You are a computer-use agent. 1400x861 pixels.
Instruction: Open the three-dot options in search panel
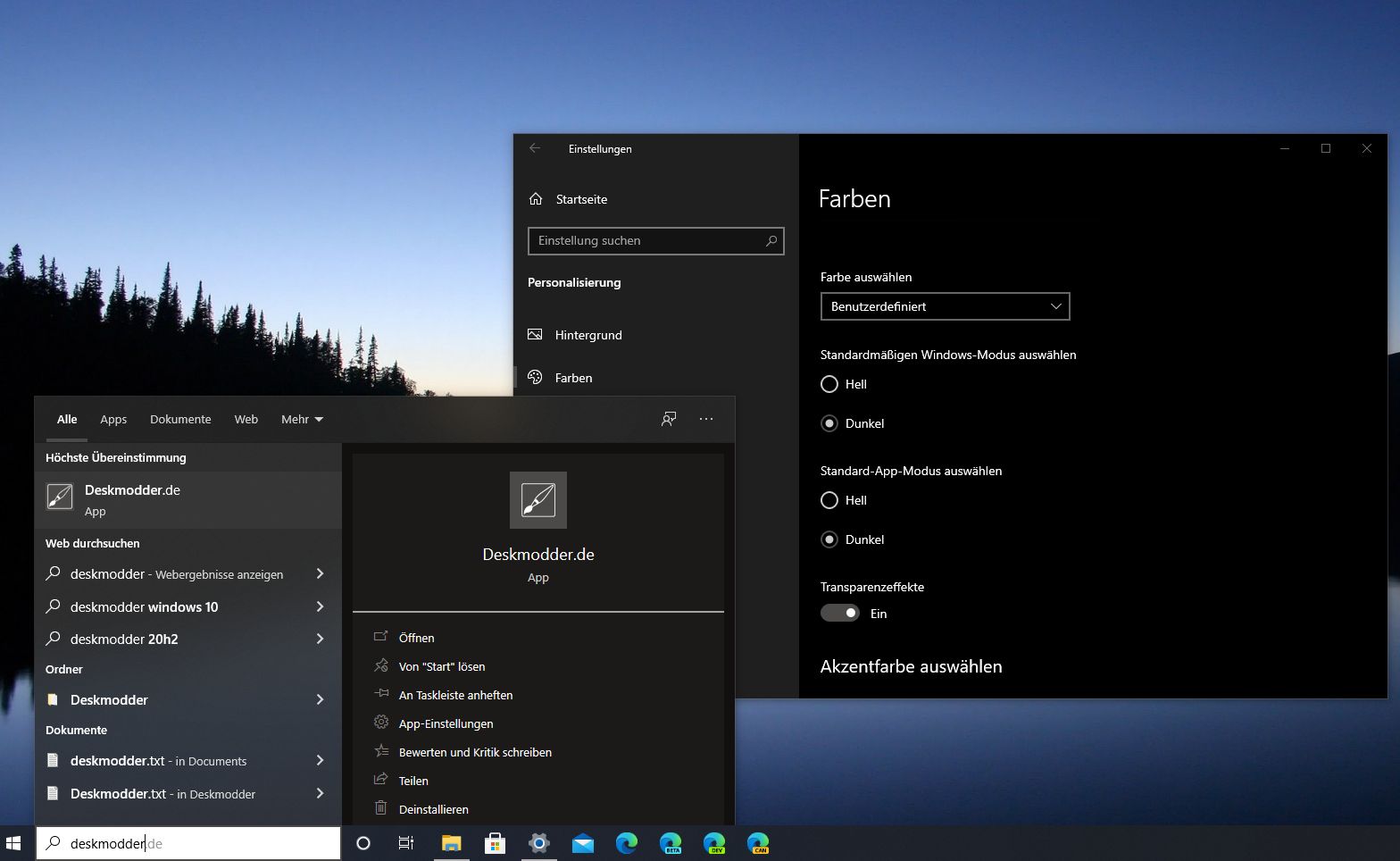706,419
